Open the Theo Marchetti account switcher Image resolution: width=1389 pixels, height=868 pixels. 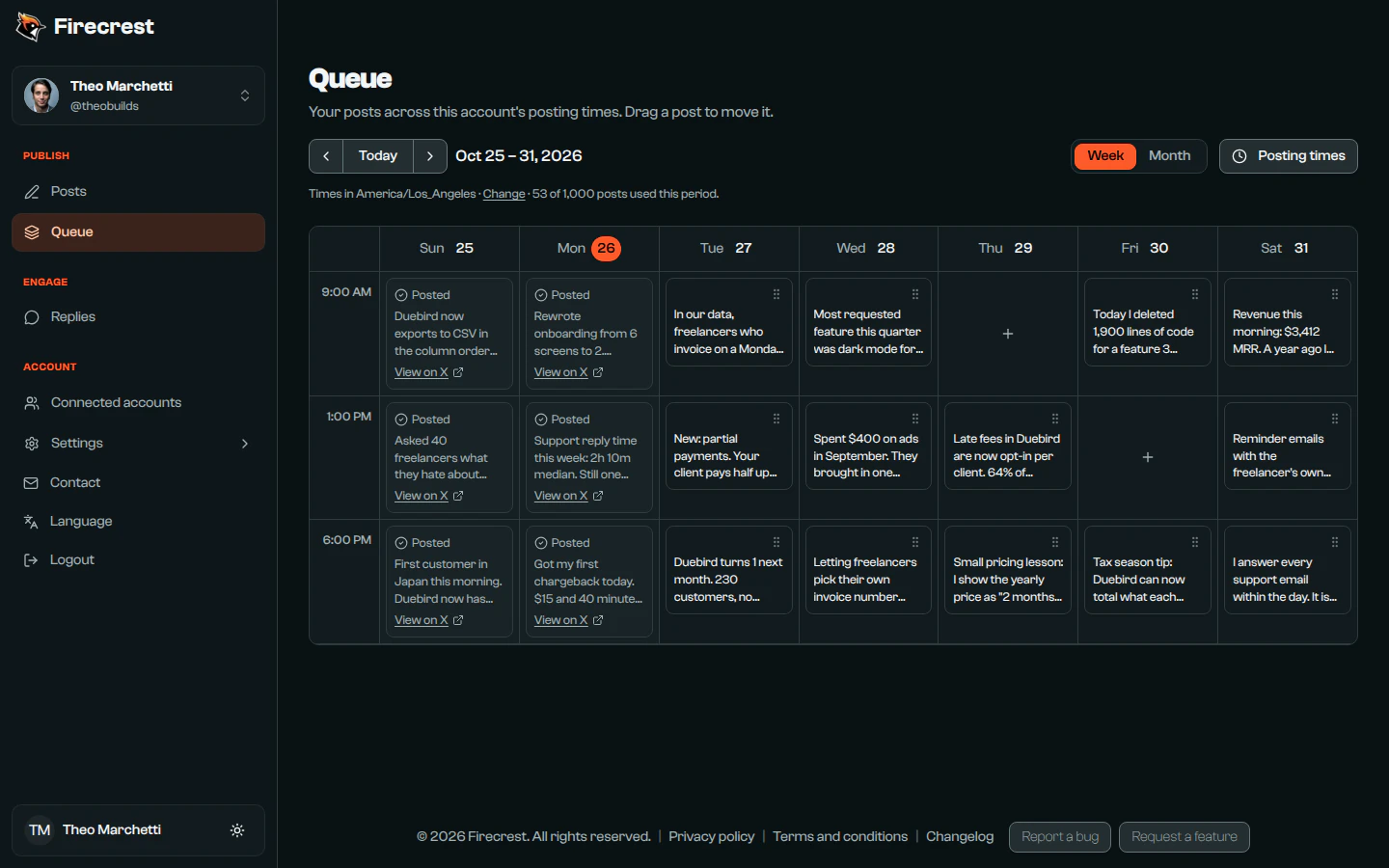point(138,95)
